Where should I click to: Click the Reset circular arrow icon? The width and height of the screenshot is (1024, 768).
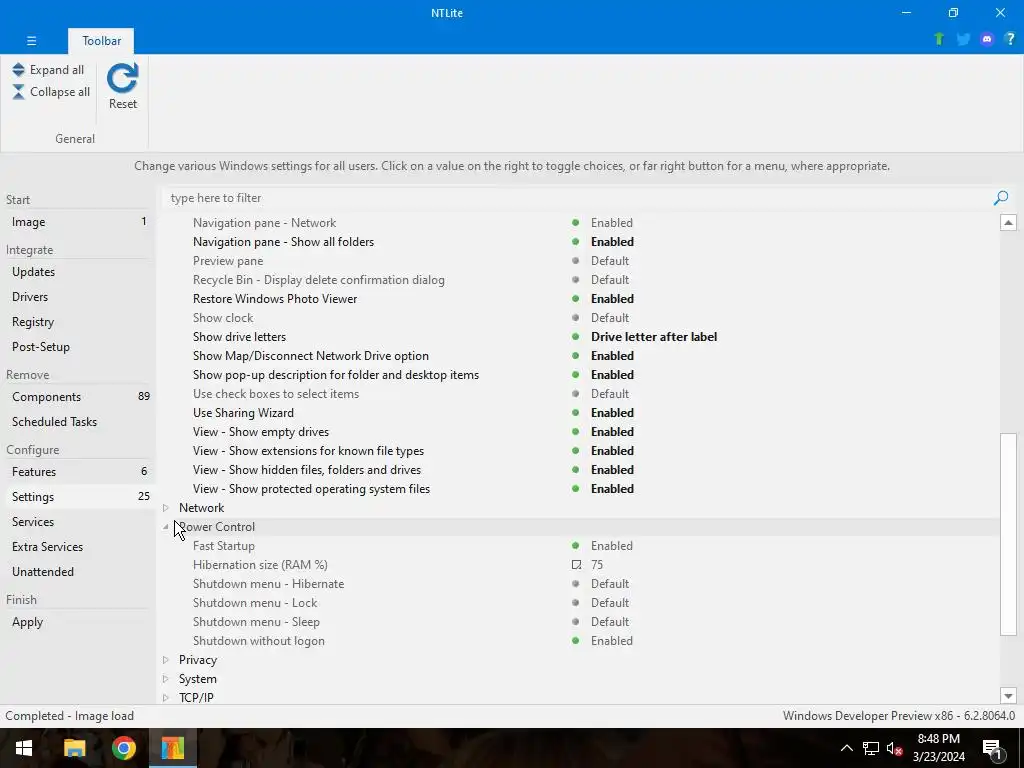(123, 78)
